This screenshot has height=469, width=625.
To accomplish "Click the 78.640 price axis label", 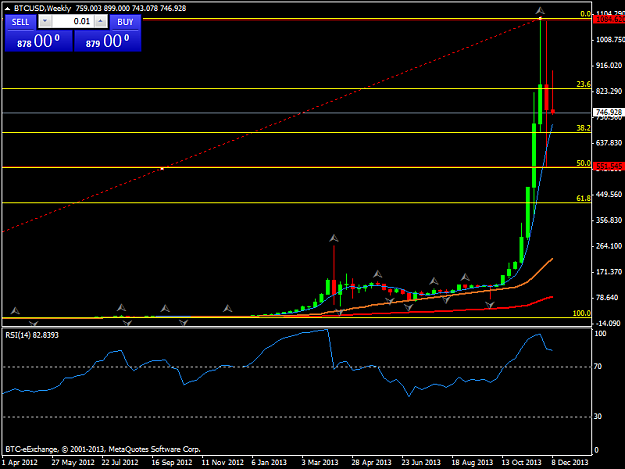I will pyautogui.click(x=607, y=298).
